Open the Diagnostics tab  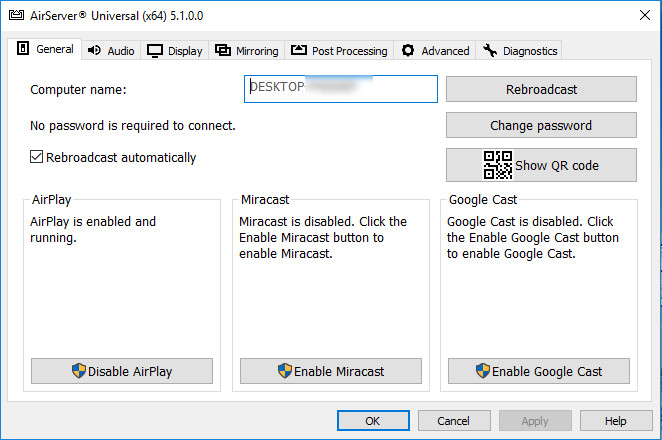pyautogui.click(x=519, y=51)
